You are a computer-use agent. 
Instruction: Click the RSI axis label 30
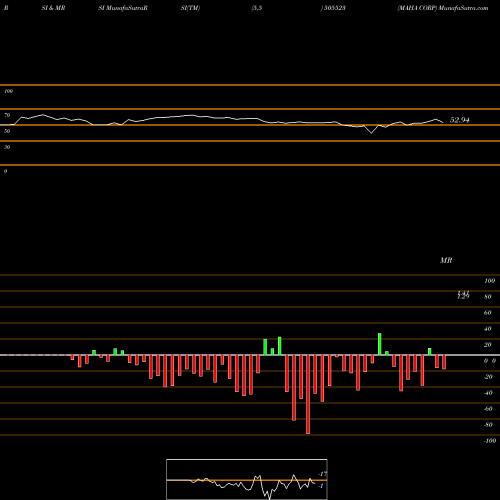[7, 147]
